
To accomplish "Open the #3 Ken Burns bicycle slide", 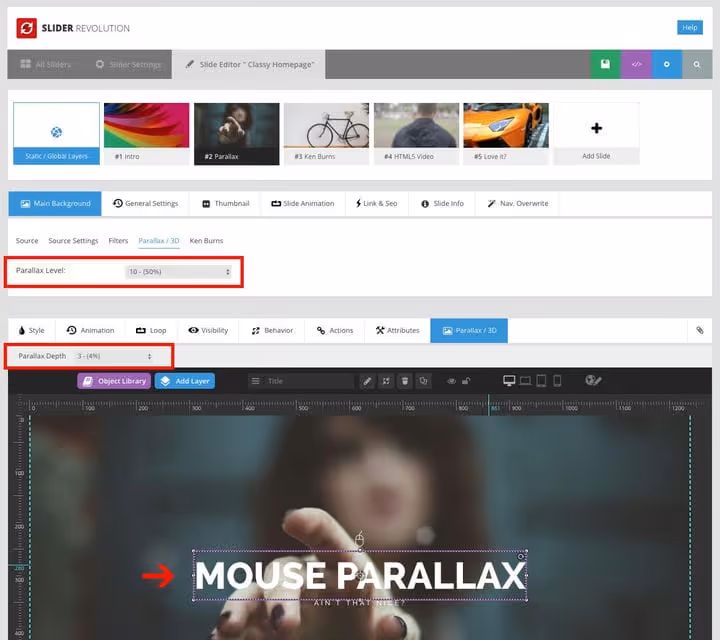I will (x=326, y=133).
